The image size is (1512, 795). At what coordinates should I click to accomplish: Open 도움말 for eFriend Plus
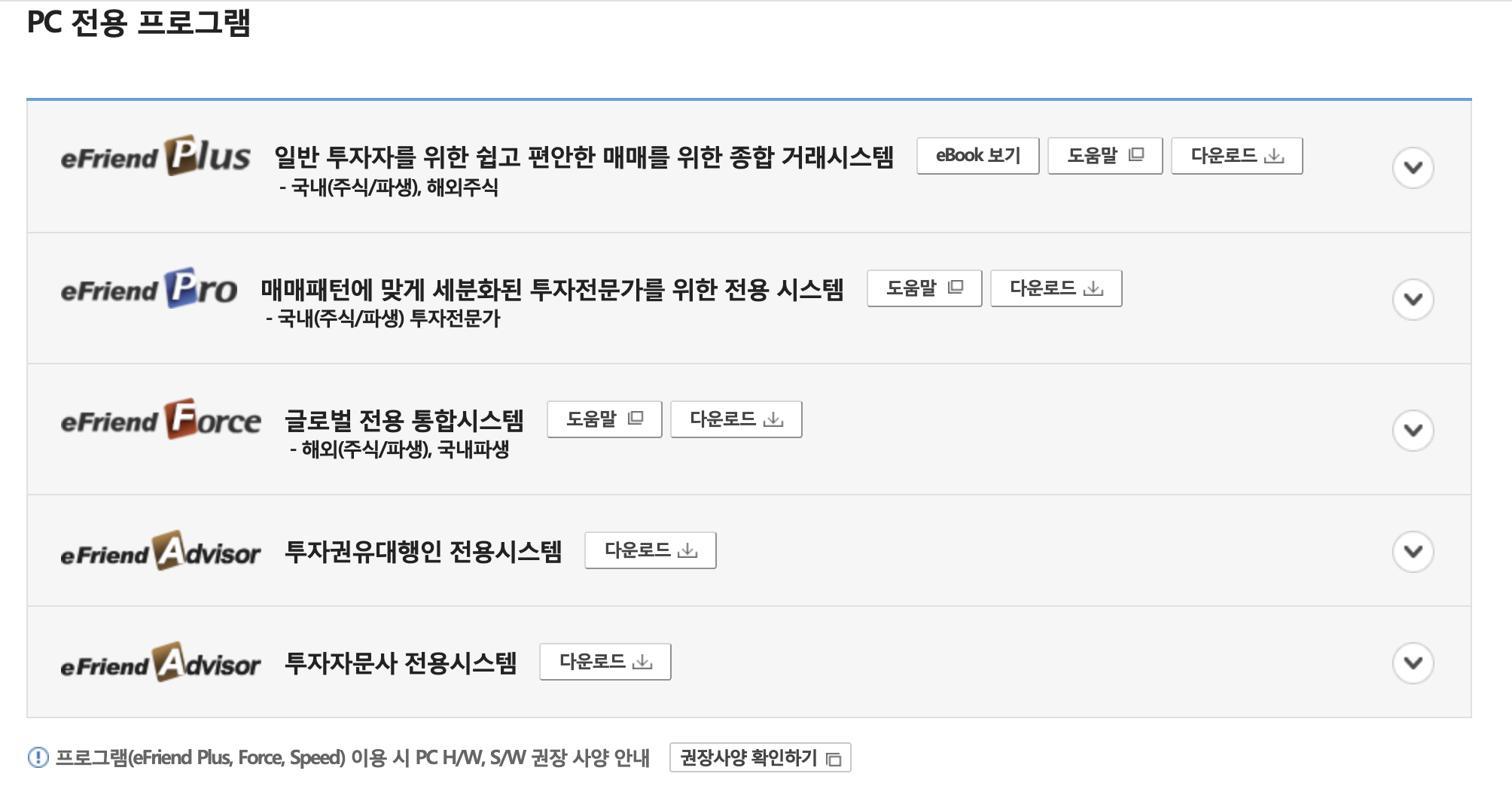1105,156
